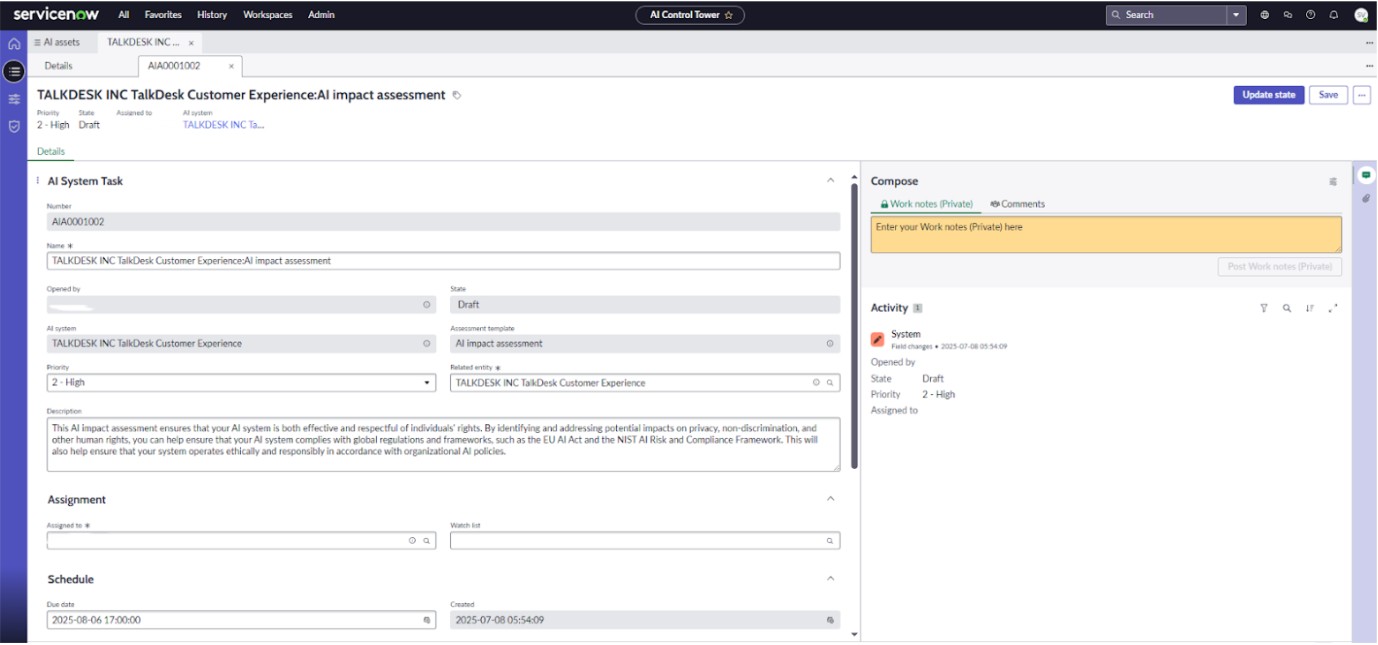Sort the Activity stream entries
Image resolution: width=1378 pixels, height=645 pixels.
coord(1310,309)
